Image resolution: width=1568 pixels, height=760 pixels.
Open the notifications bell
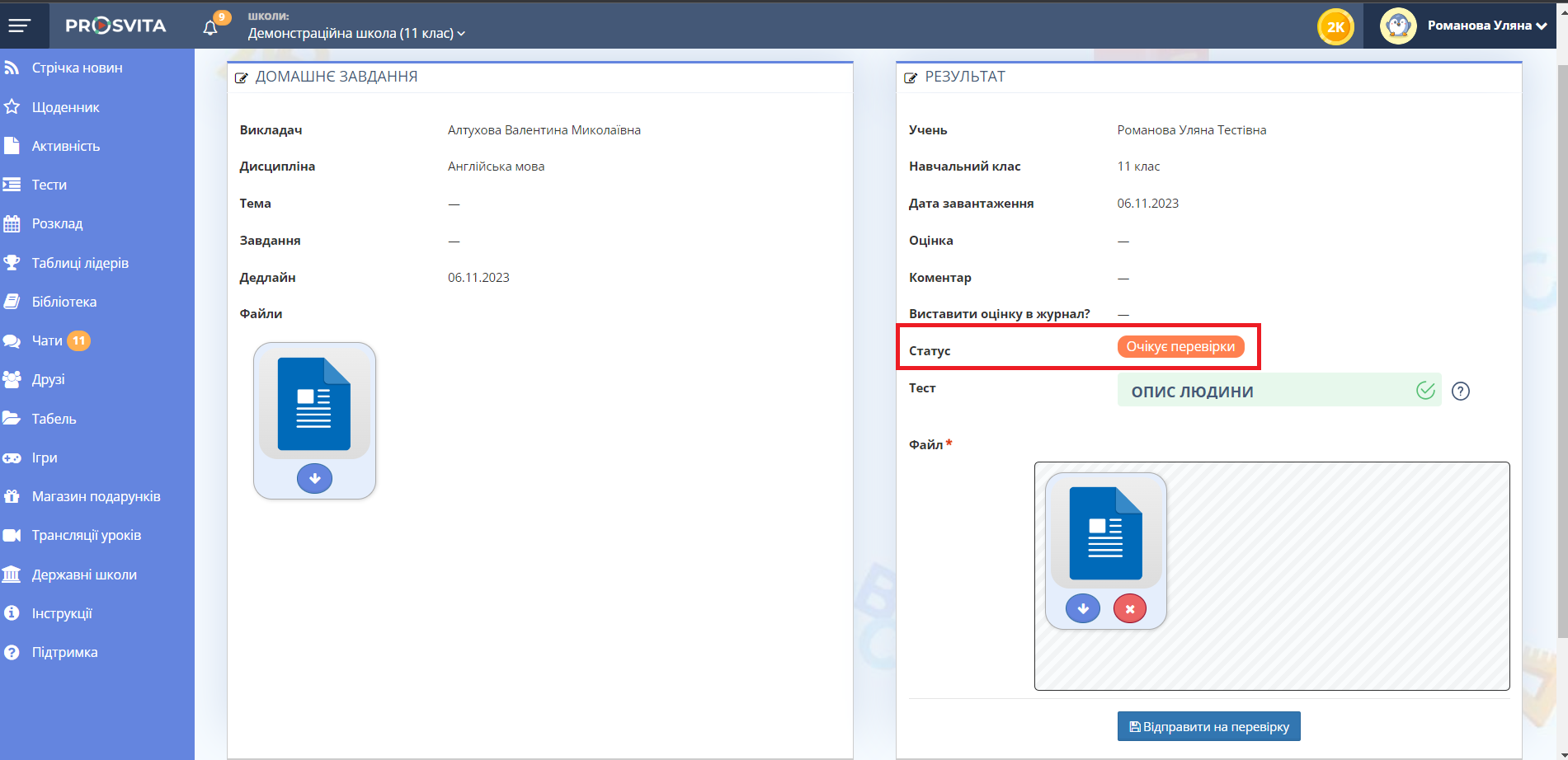point(210,27)
